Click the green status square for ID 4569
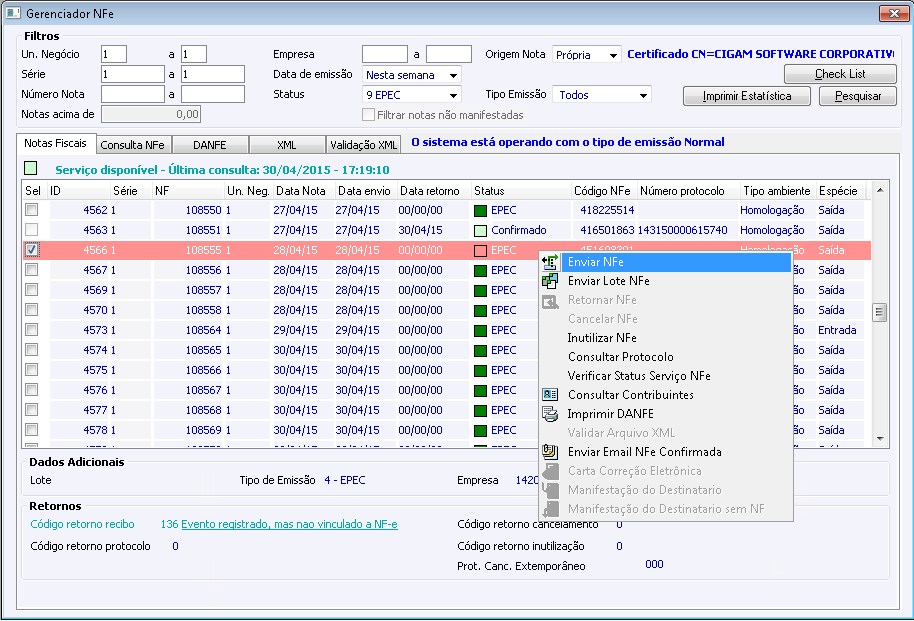The image size is (914, 621). (480, 290)
